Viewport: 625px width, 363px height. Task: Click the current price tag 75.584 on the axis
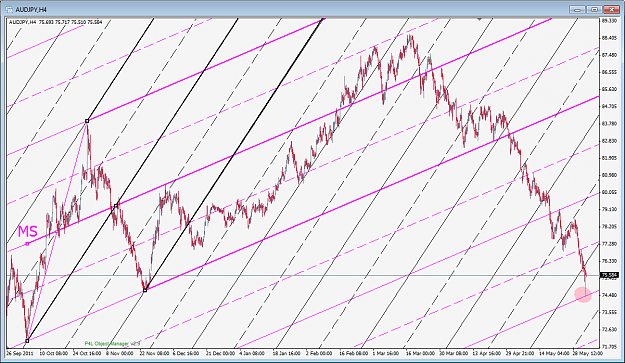610,275
